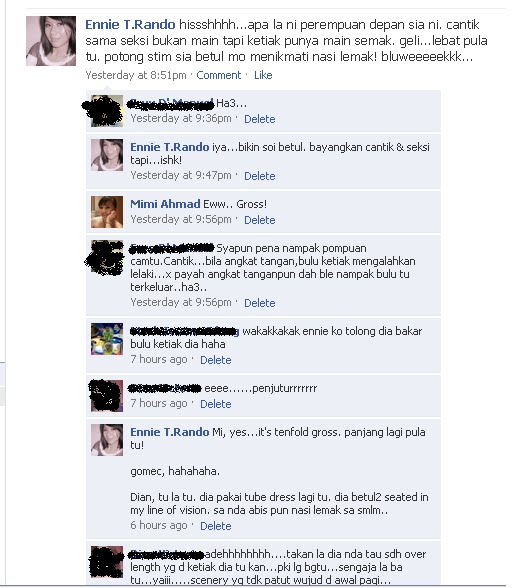This screenshot has height=588, width=518.
Task: Like the main status post
Action: point(263,75)
